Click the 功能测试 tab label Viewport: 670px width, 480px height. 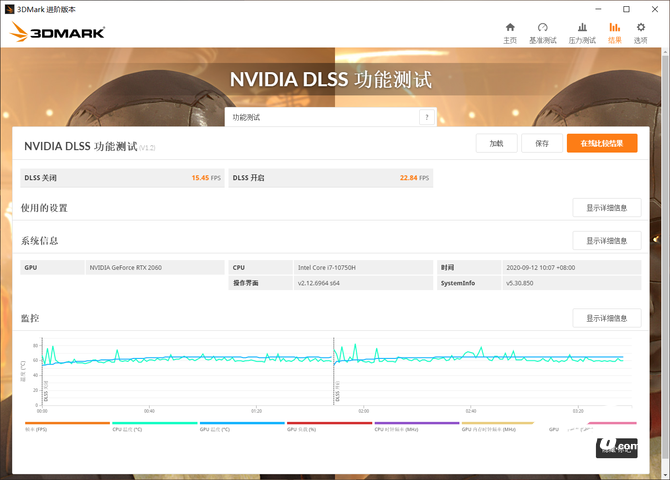point(246,117)
